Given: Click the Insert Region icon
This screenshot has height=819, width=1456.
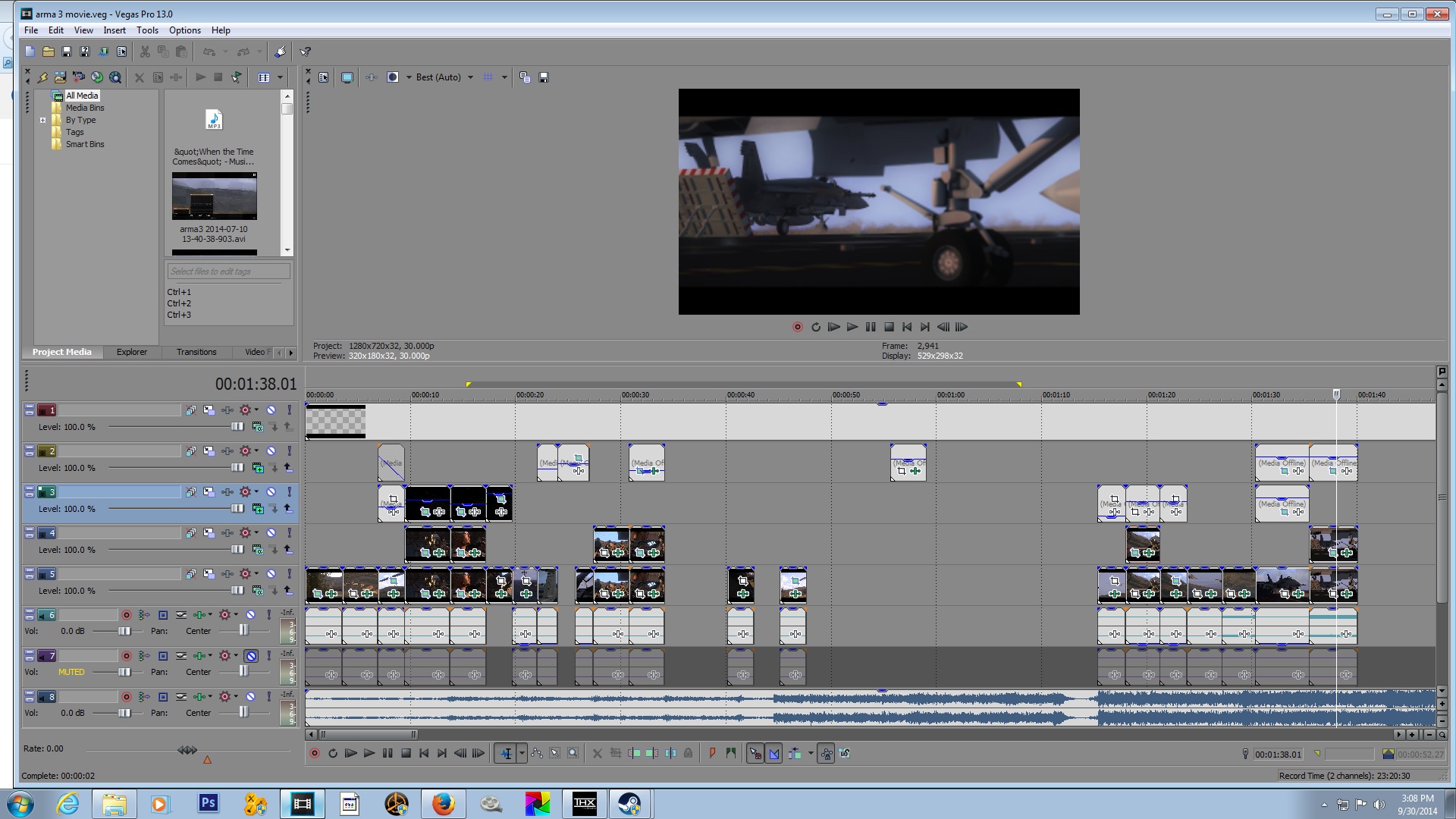Looking at the screenshot, I should [730, 753].
